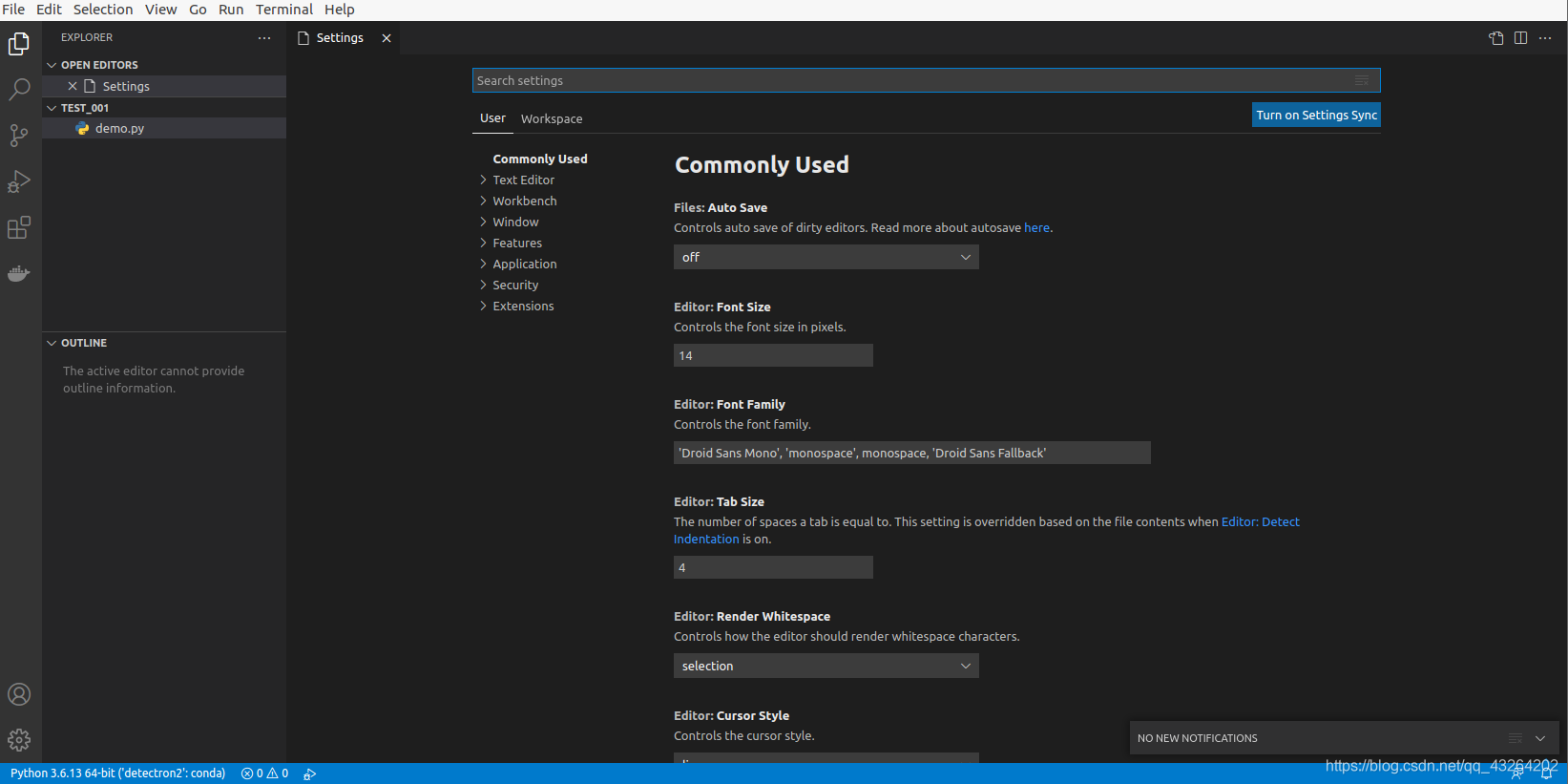Viewport: 1568px width, 784px height.
Task: Select the Settings editor tab
Action: [340, 38]
